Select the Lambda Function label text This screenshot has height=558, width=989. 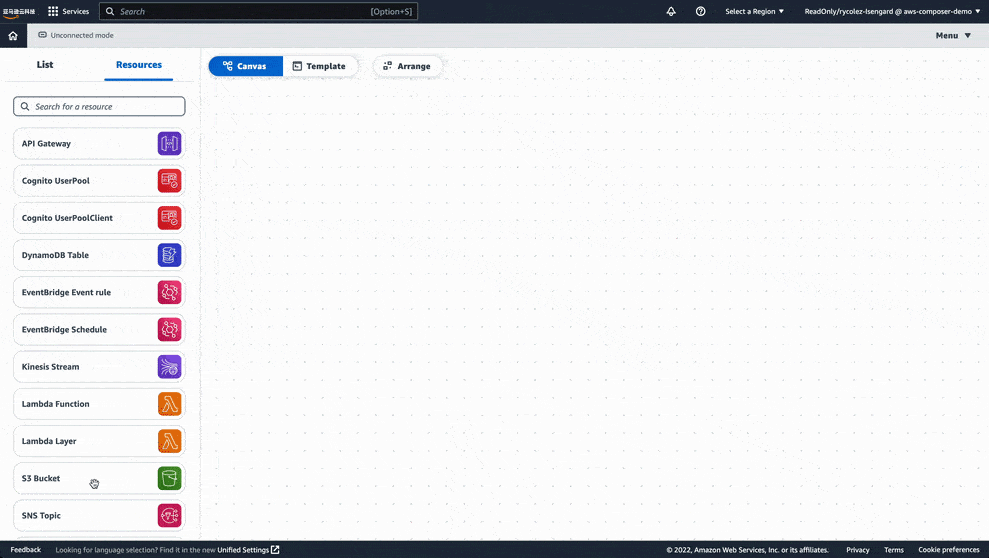[56, 404]
